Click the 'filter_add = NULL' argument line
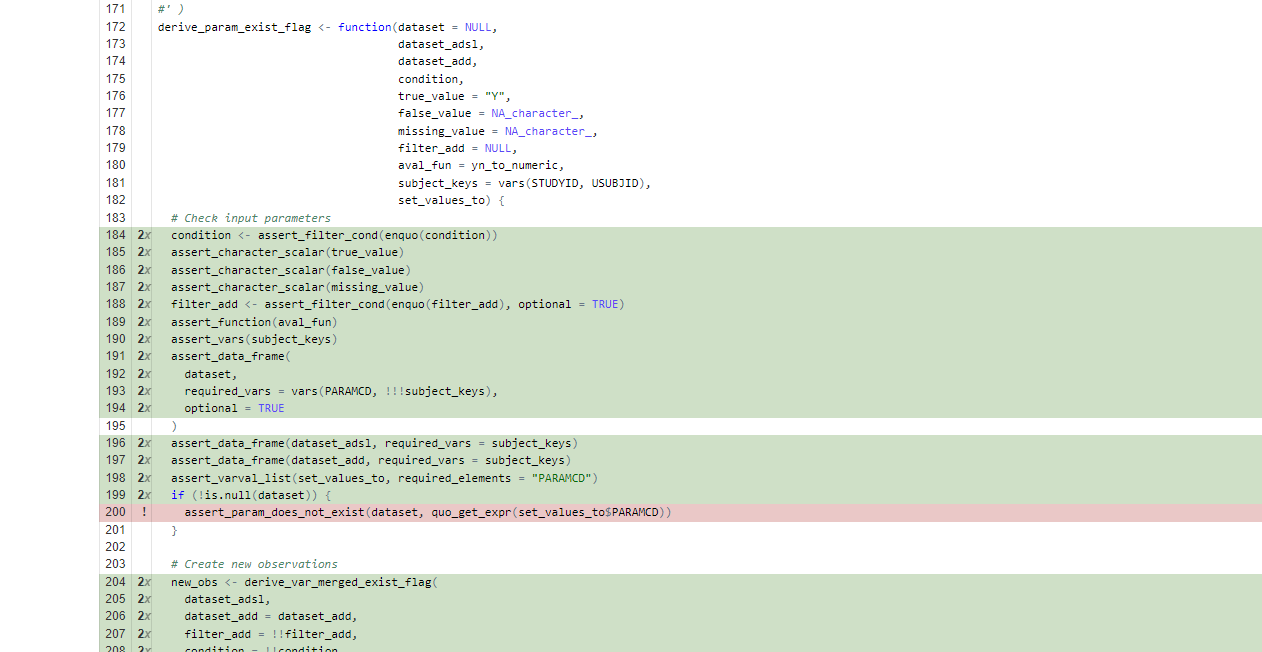The width and height of the screenshot is (1262, 652). coord(458,148)
